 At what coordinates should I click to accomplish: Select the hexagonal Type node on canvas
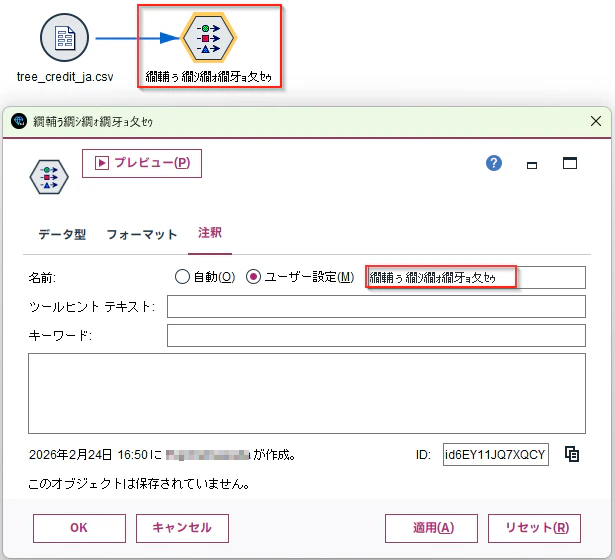point(209,38)
